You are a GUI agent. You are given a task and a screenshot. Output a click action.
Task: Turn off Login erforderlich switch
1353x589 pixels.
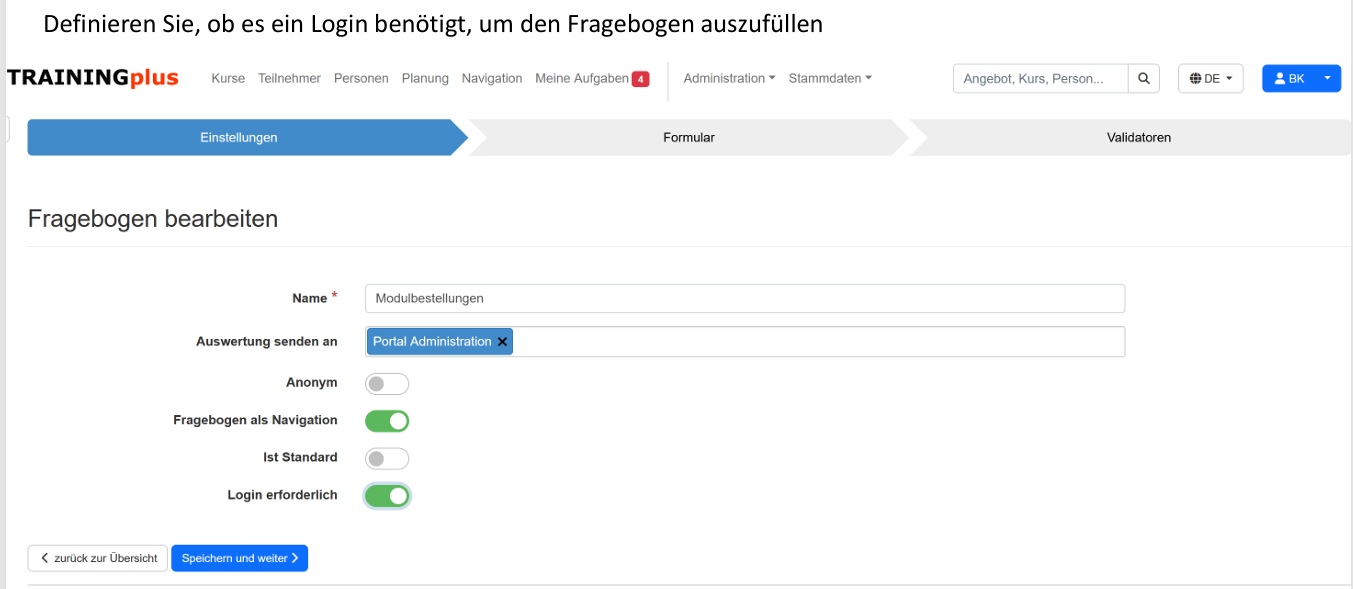(x=387, y=495)
